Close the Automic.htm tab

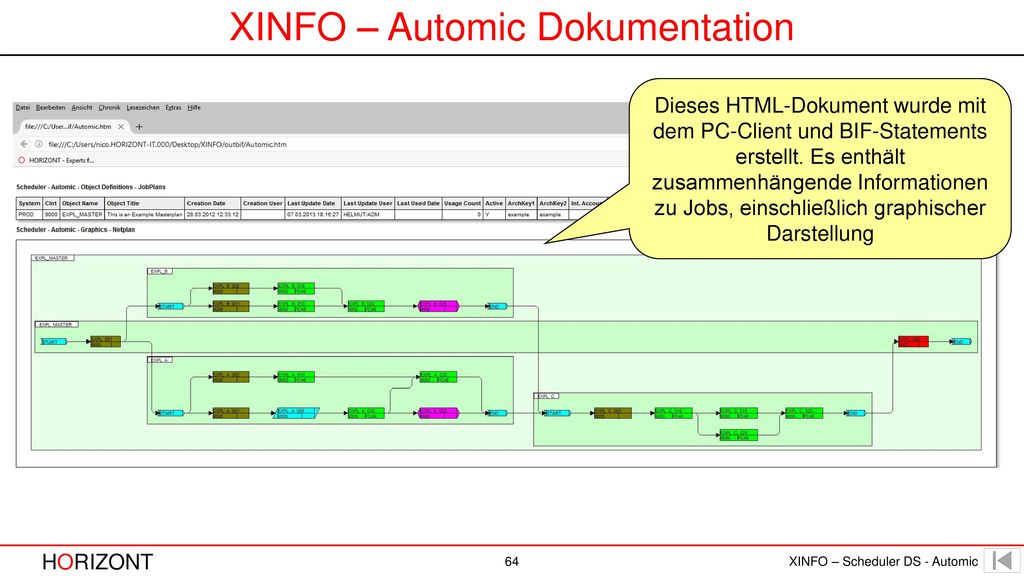click(x=121, y=127)
